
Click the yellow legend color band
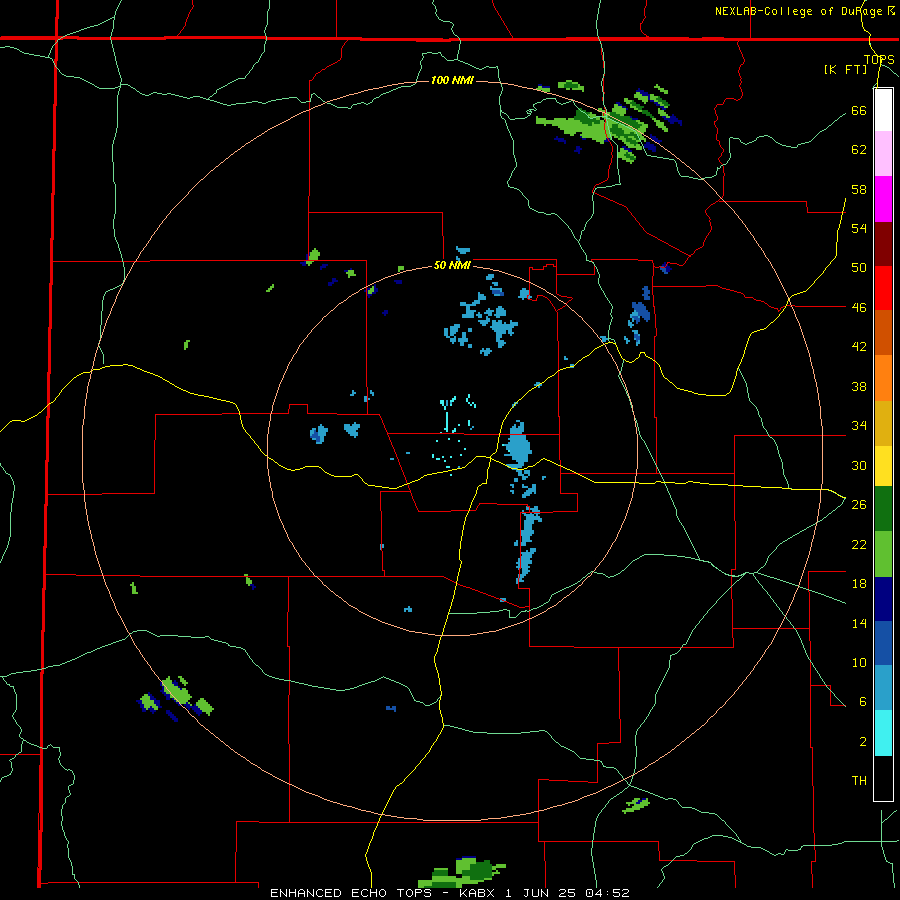click(883, 466)
